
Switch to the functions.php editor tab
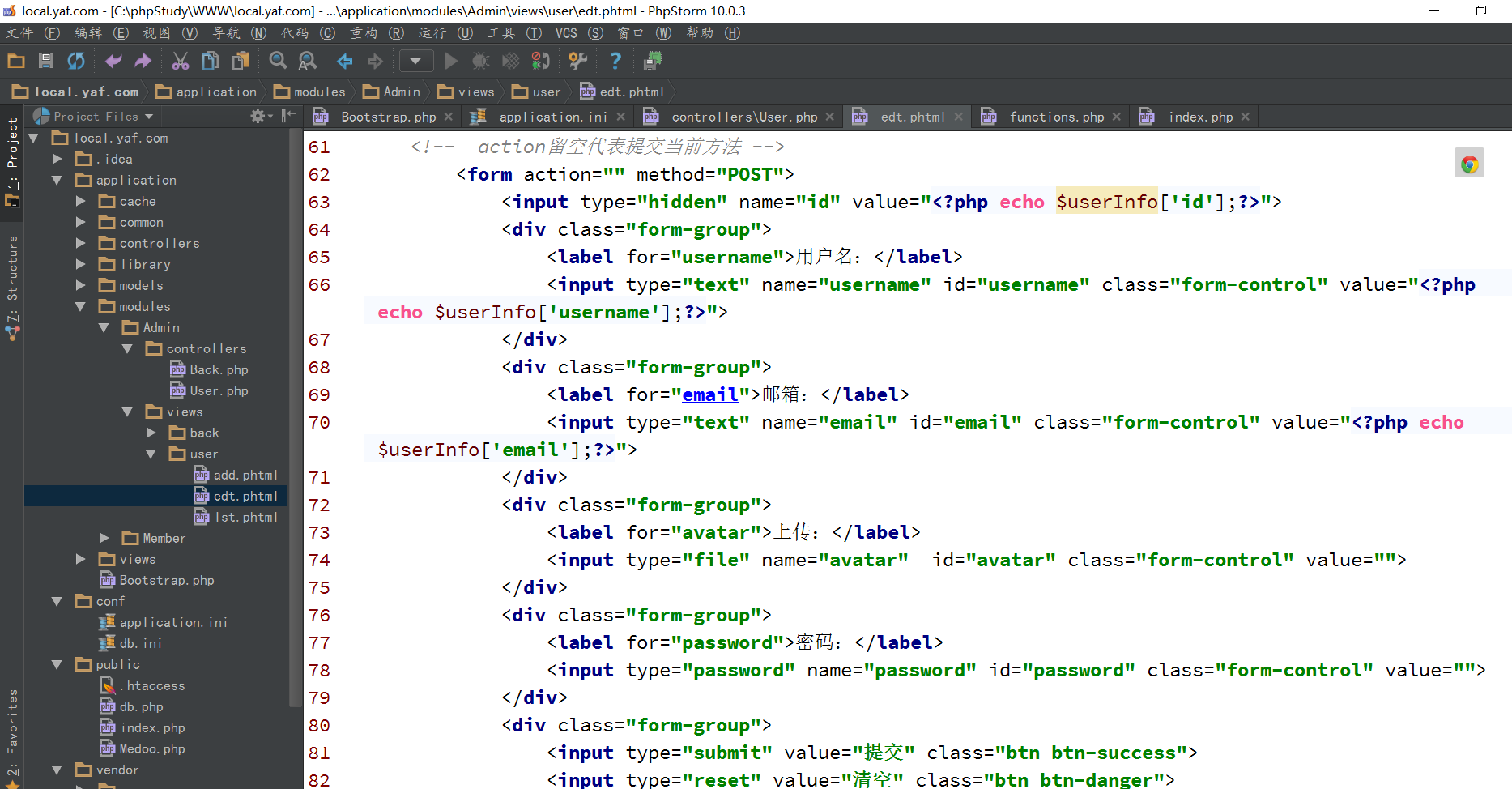click(x=1056, y=117)
